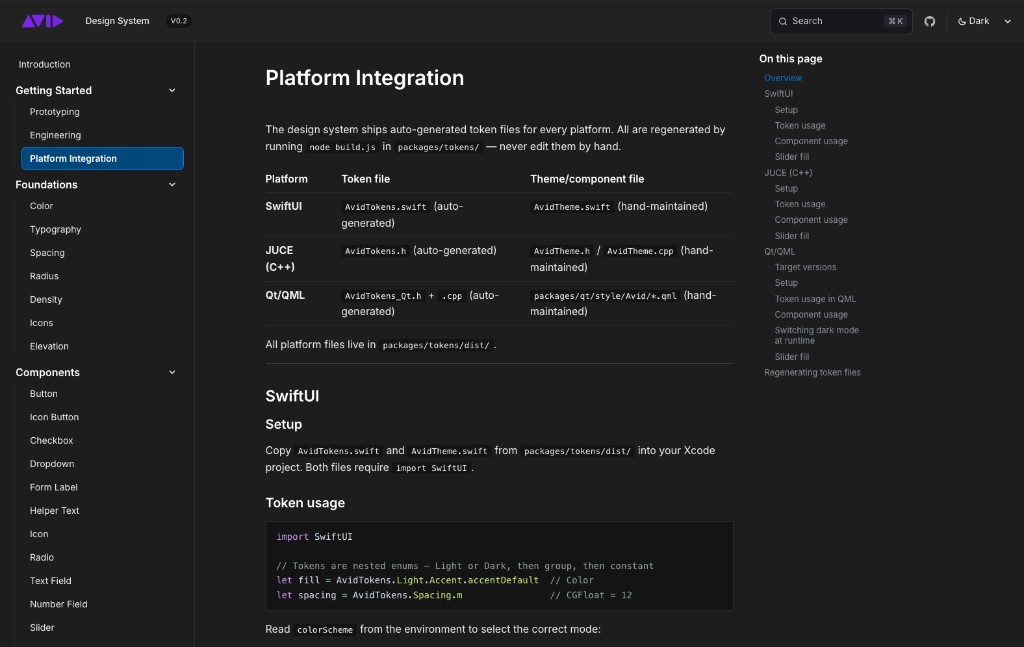Open the Density page

click(46, 300)
